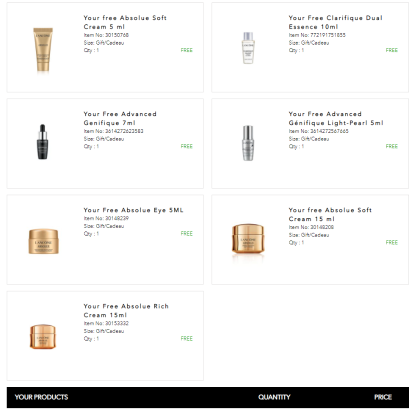Click the Absolue Soft Cream 5 ml tube image
The width and height of the screenshot is (420, 420).
tap(43, 50)
